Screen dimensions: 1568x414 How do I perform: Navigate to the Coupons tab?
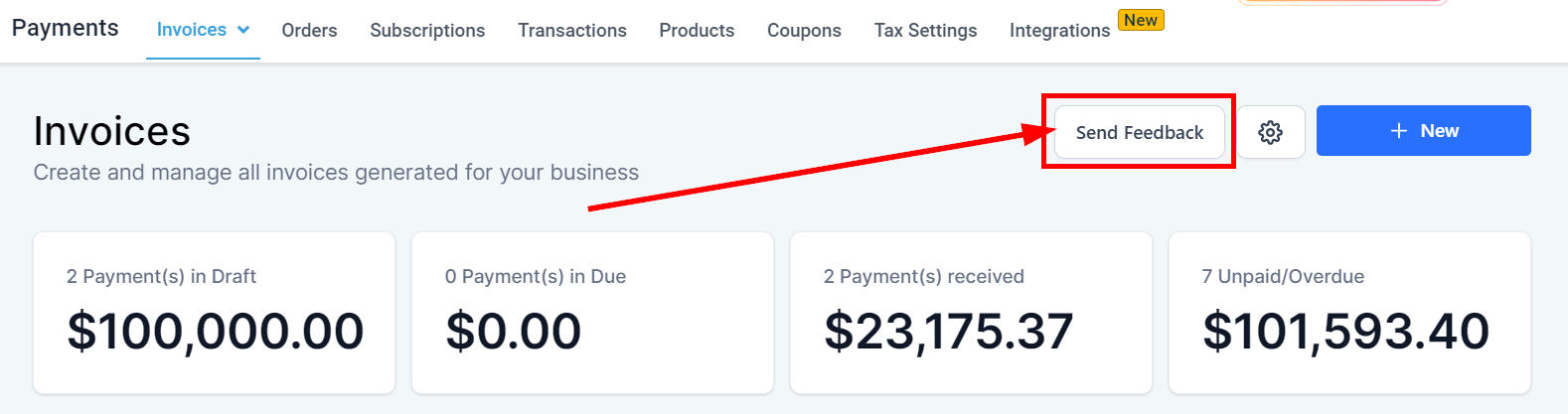tap(804, 31)
